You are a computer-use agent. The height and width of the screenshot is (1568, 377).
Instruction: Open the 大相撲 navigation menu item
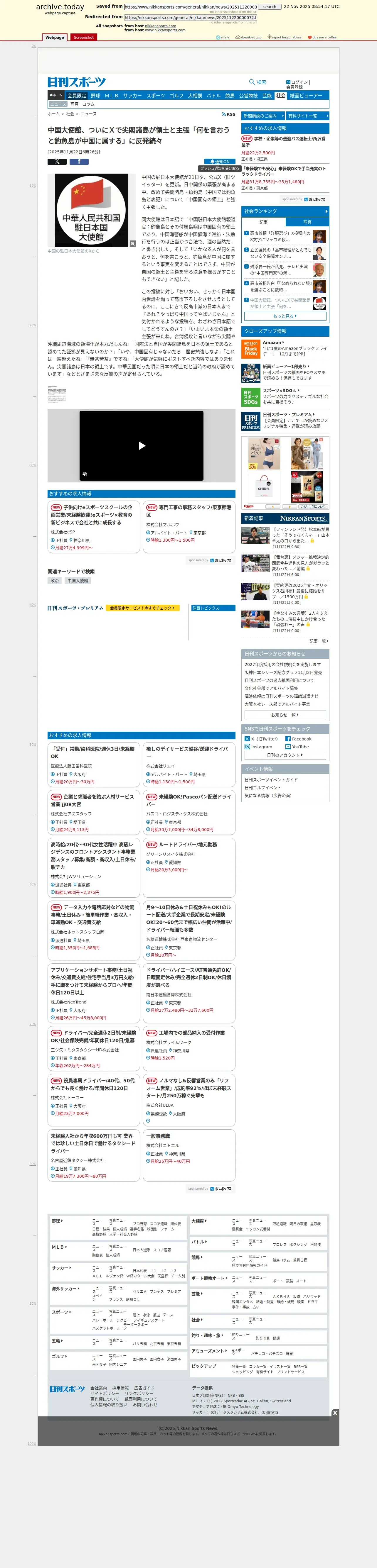tap(195, 96)
